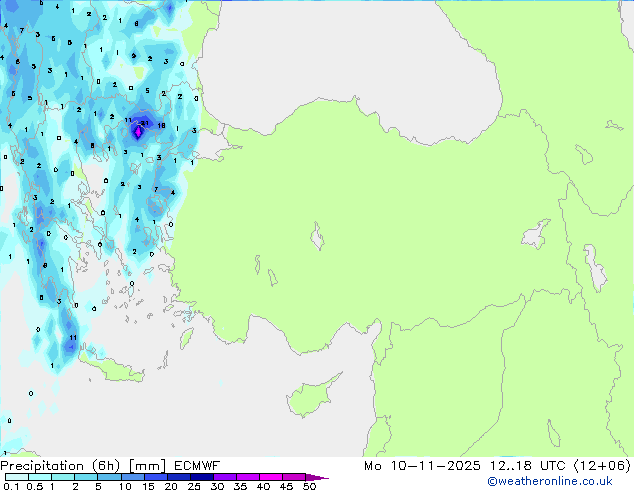Viewport: 634px width, 490px height.
Task: Select the 35–40 mm legend swatch
Action: (247, 477)
